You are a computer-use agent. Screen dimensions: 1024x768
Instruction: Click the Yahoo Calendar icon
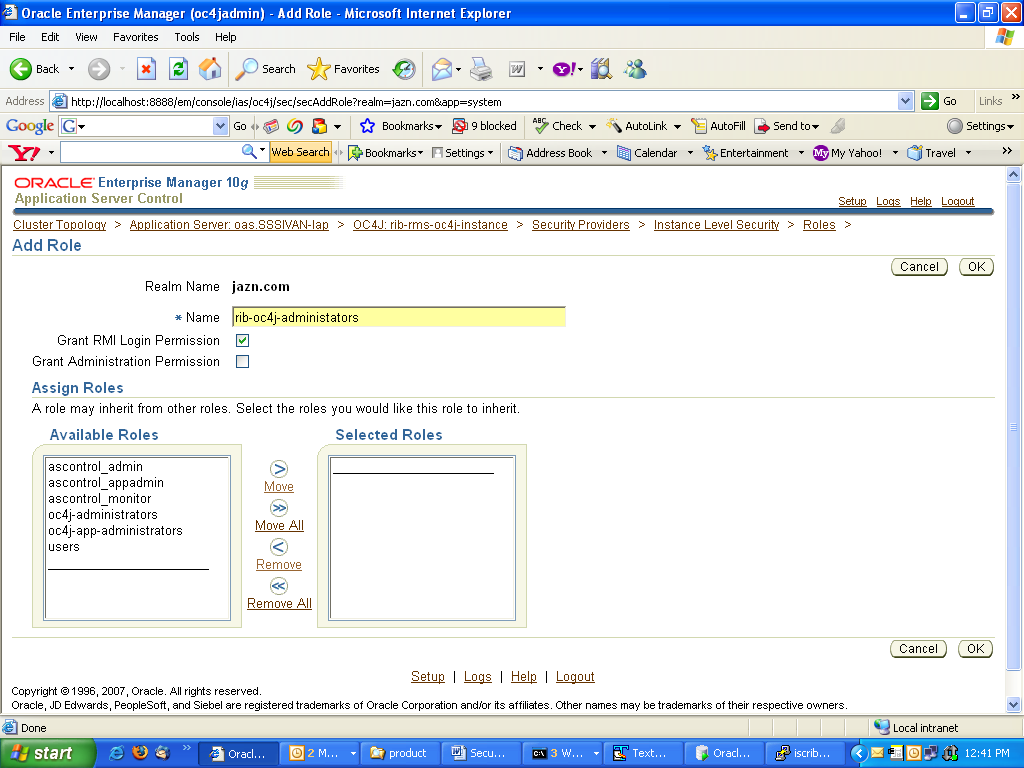[624, 153]
